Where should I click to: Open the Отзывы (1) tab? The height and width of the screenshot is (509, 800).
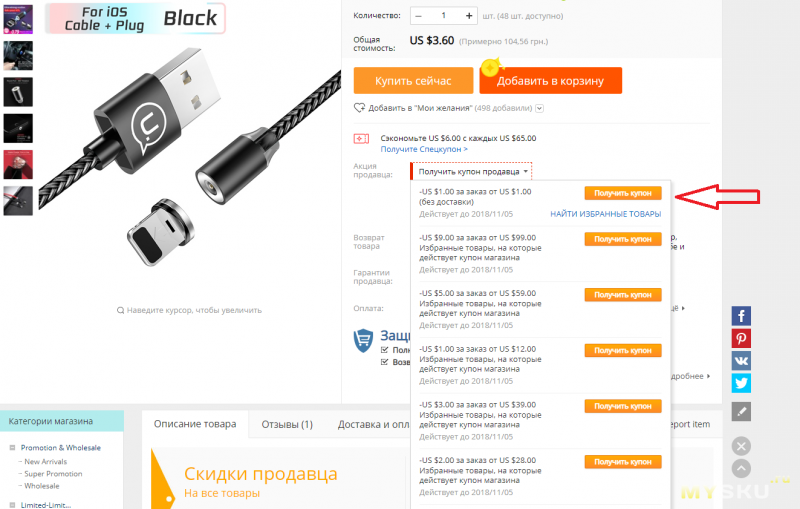click(x=287, y=424)
